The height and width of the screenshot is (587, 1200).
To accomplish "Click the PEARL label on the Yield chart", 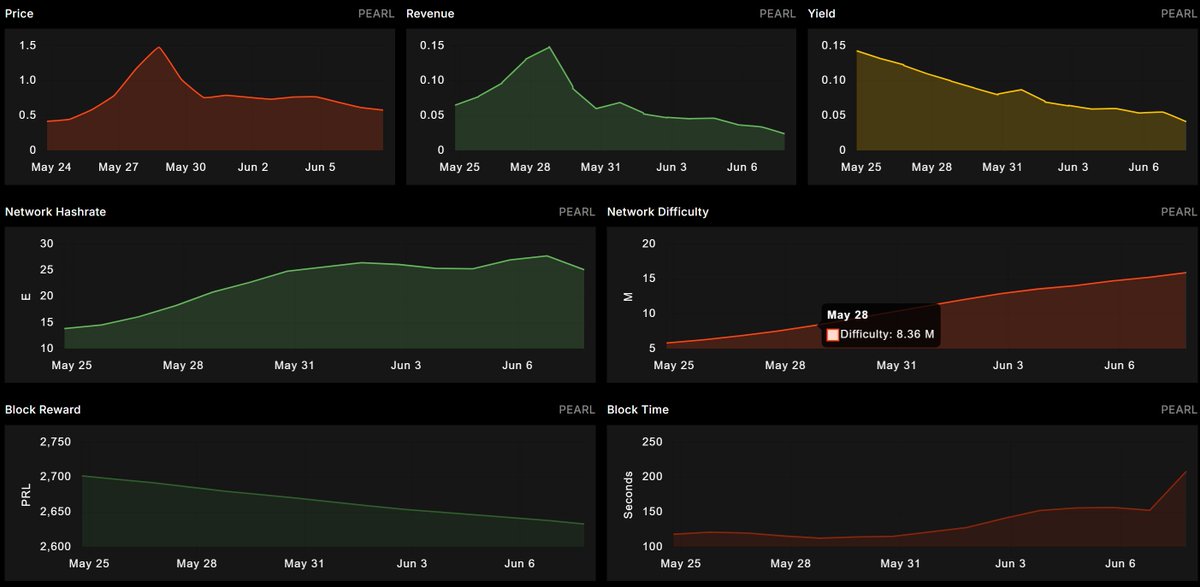I will point(1179,14).
